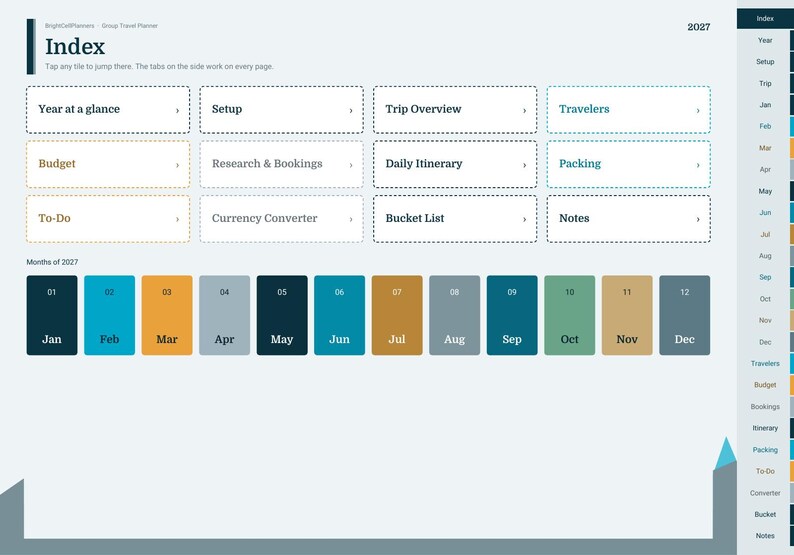Open the Budget tile
Viewport: 794px width, 555px height.
tap(108, 165)
